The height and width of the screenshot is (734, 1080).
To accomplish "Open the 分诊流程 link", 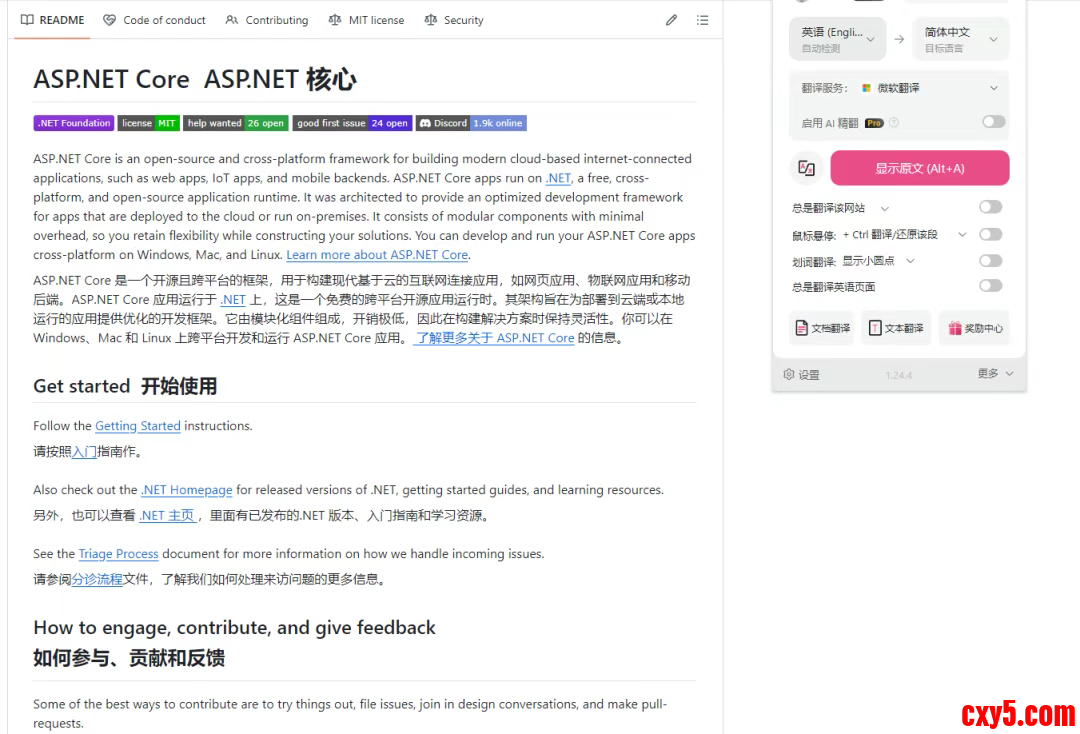I will click(x=97, y=579).
